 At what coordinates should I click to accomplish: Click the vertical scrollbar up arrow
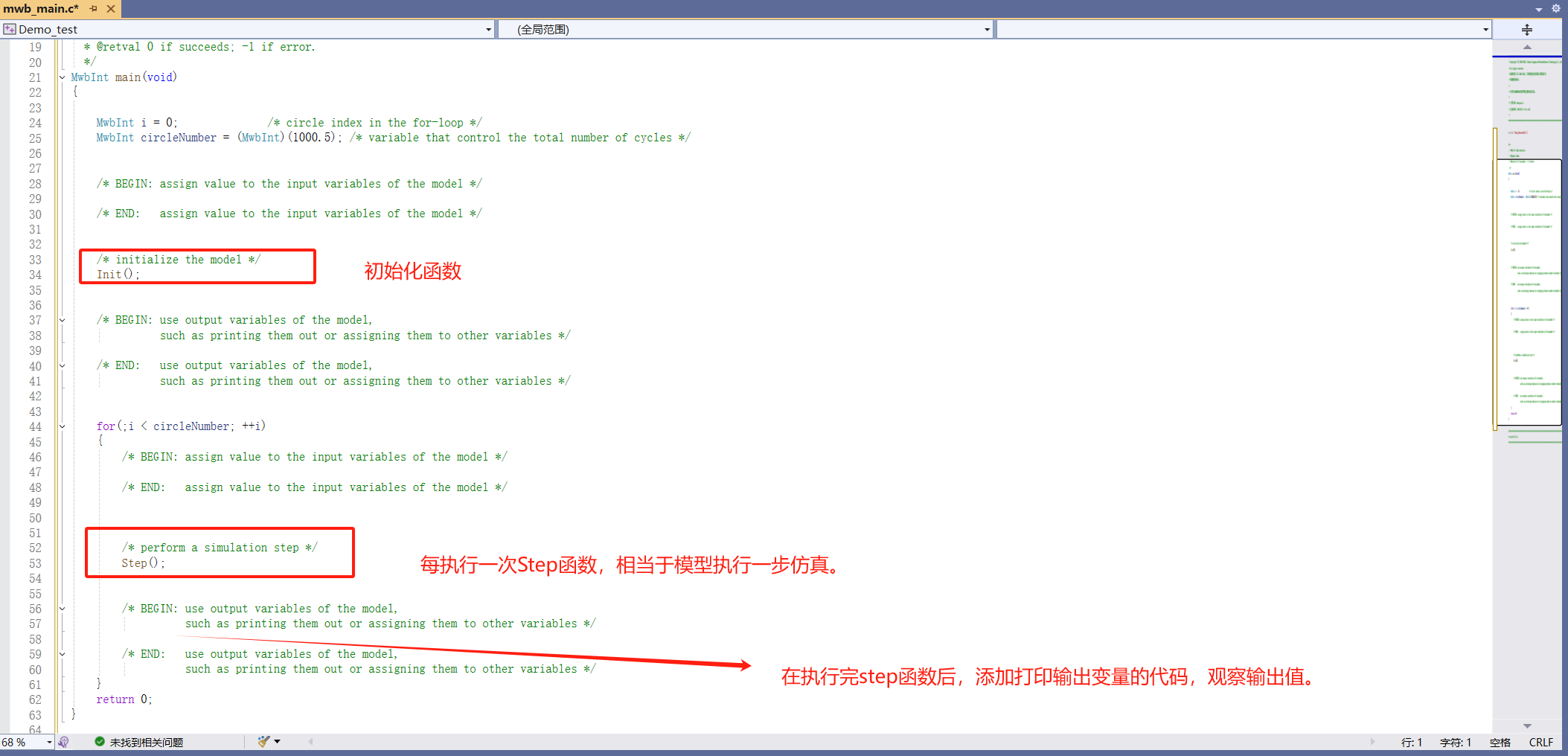click(x=1527, y=47)
